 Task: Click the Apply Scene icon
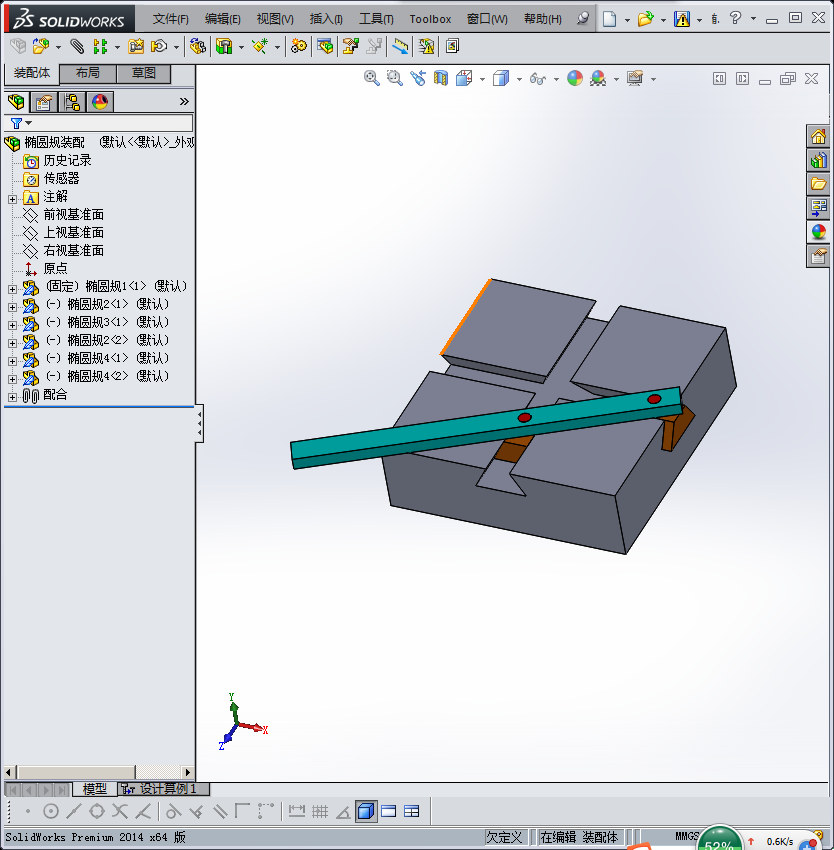point(598,79)
